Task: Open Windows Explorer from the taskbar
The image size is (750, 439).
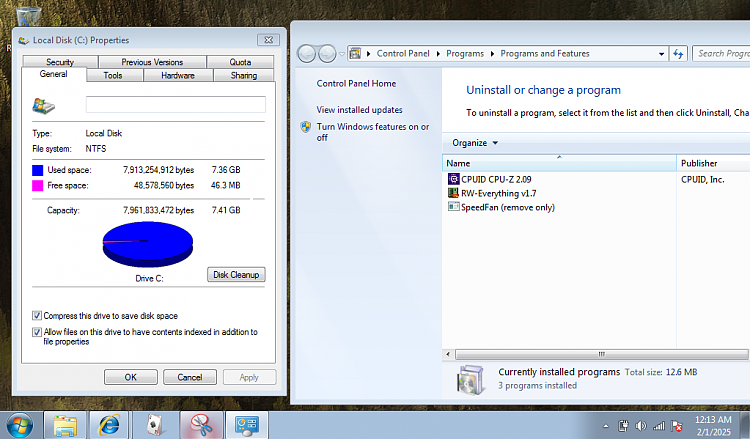Action: click(x=65, y=425)
